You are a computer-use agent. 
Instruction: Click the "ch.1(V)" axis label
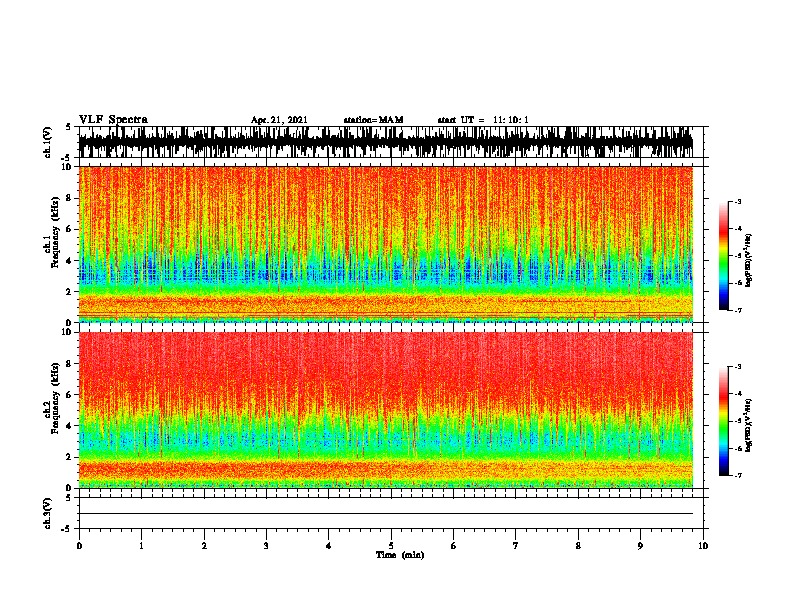click(x=47, y=142)
